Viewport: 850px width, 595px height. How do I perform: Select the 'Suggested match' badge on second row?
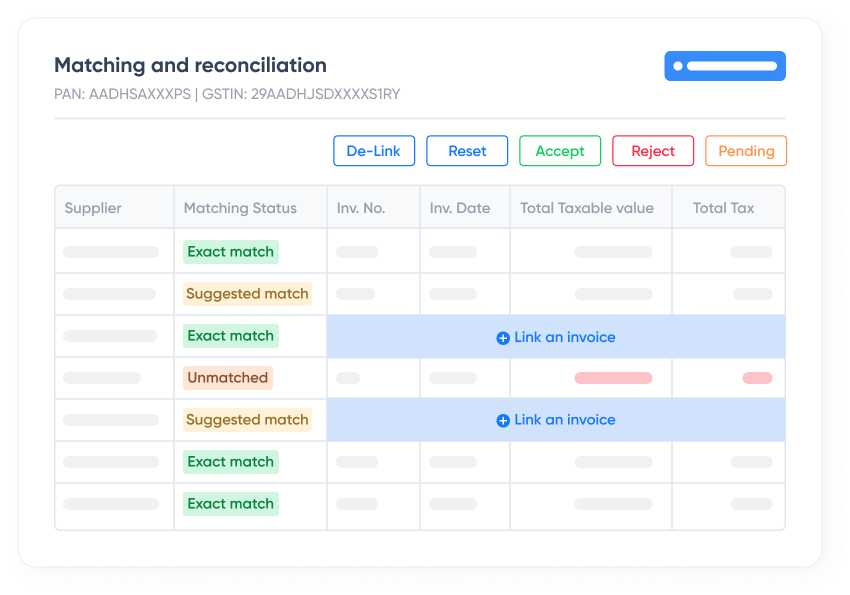[247, 294]
